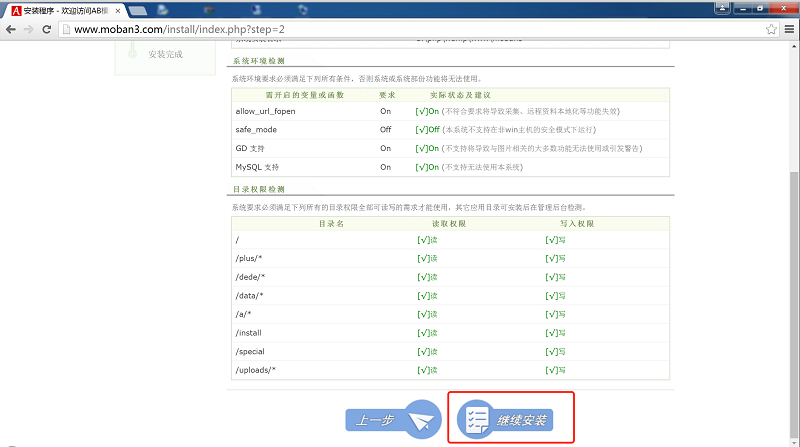Bookmark this page with the star icon

click(x=771, y=29)
